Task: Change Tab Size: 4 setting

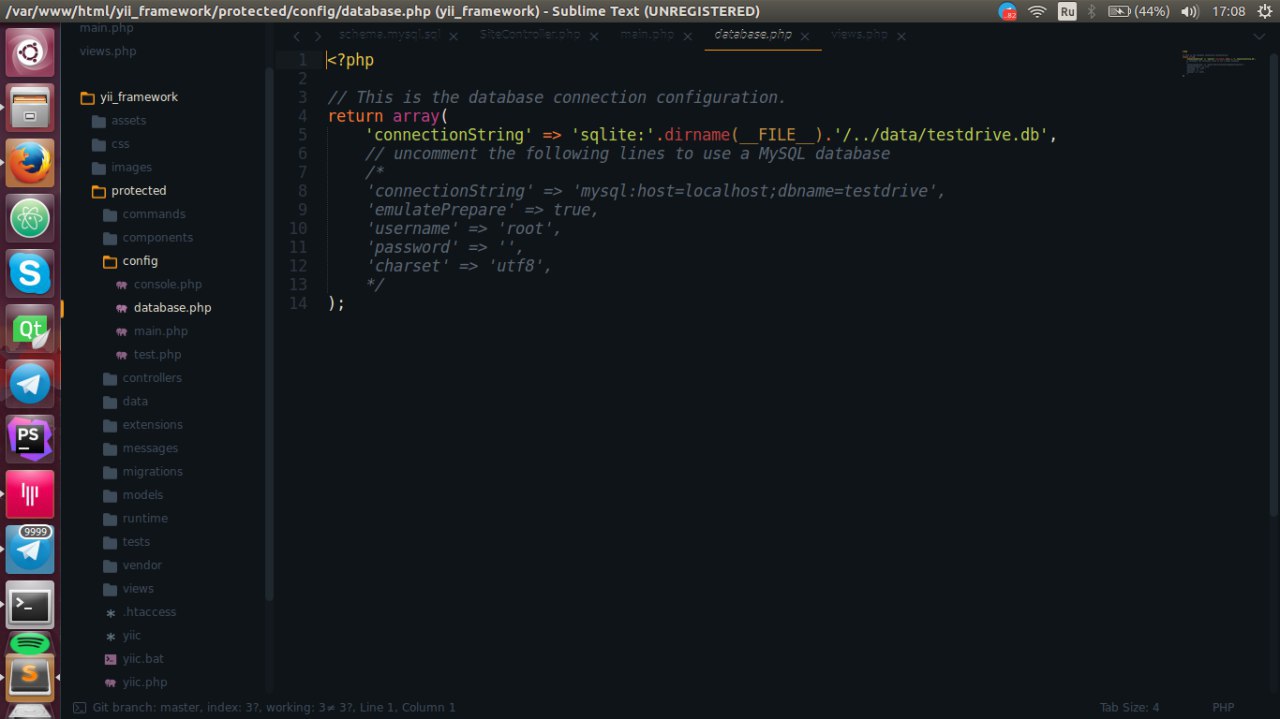Action: tap(1129, 707)
